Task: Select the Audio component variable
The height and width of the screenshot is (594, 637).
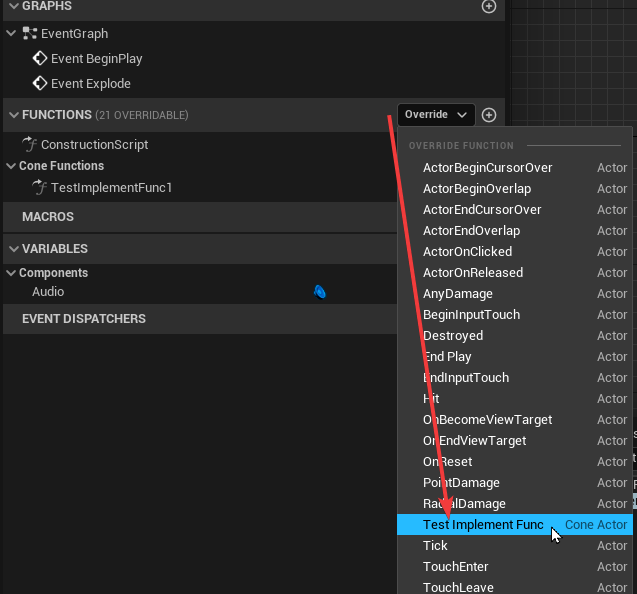Action: [x=48, y=292]
